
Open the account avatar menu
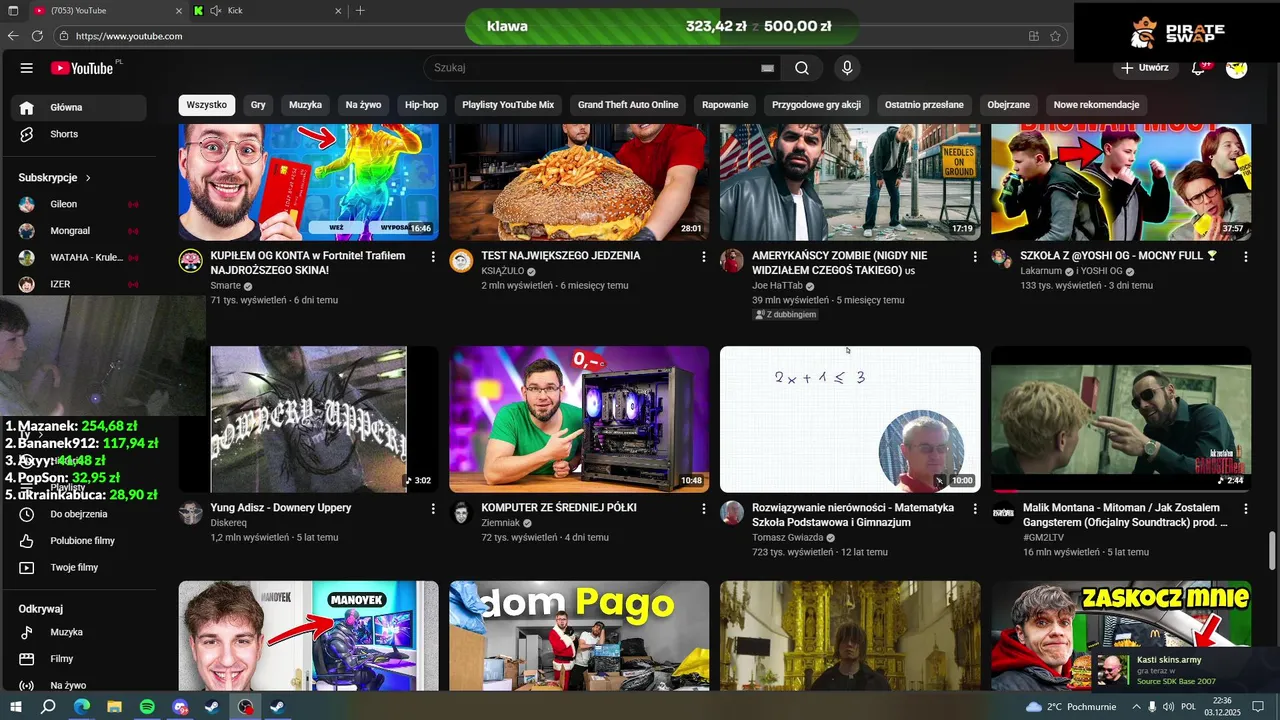(x=1237, y=68)
